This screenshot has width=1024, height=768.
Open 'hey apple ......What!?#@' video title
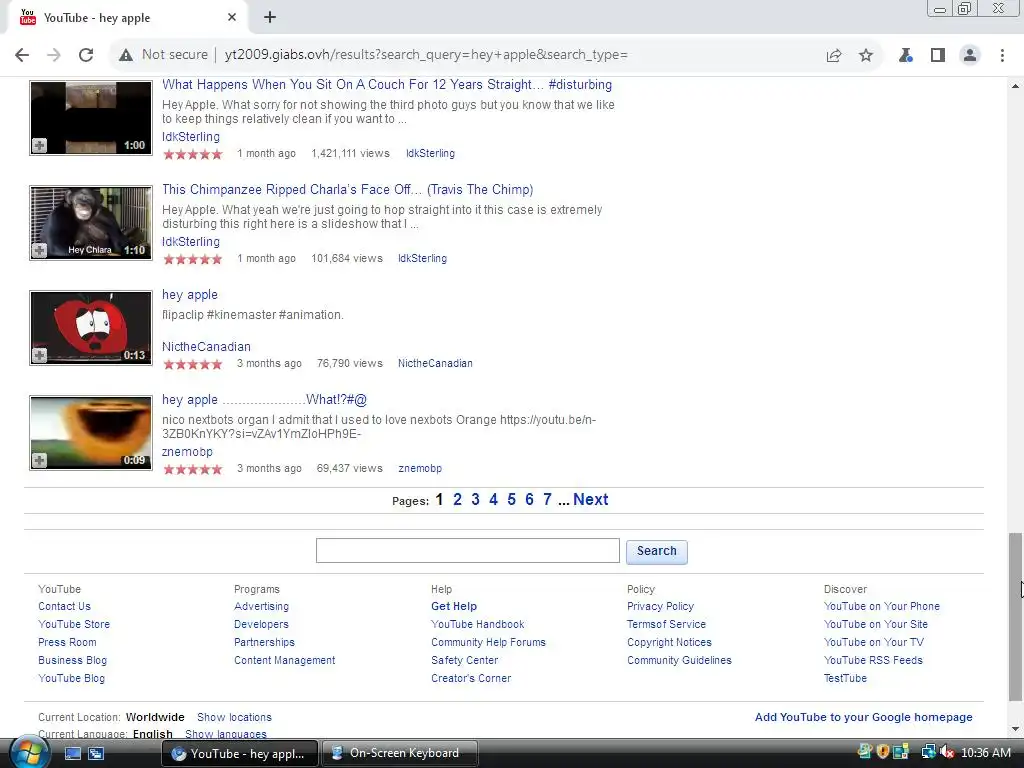pos(264,400)
